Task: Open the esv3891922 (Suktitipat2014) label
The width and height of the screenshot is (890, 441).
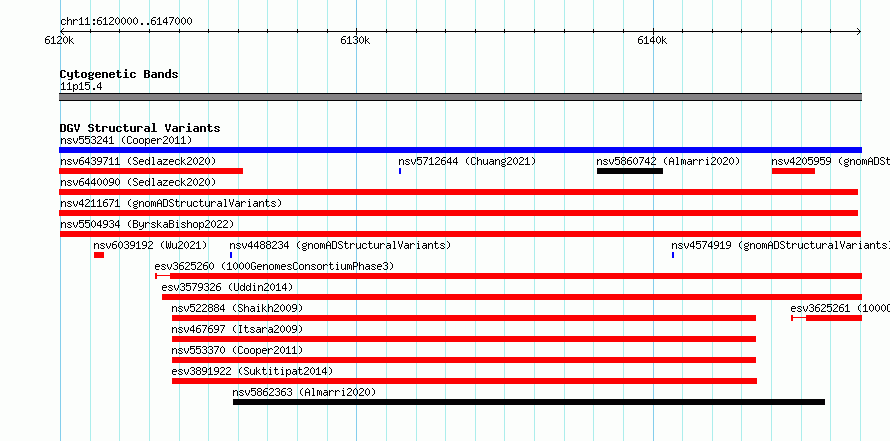Action: (x=252, y=371)
